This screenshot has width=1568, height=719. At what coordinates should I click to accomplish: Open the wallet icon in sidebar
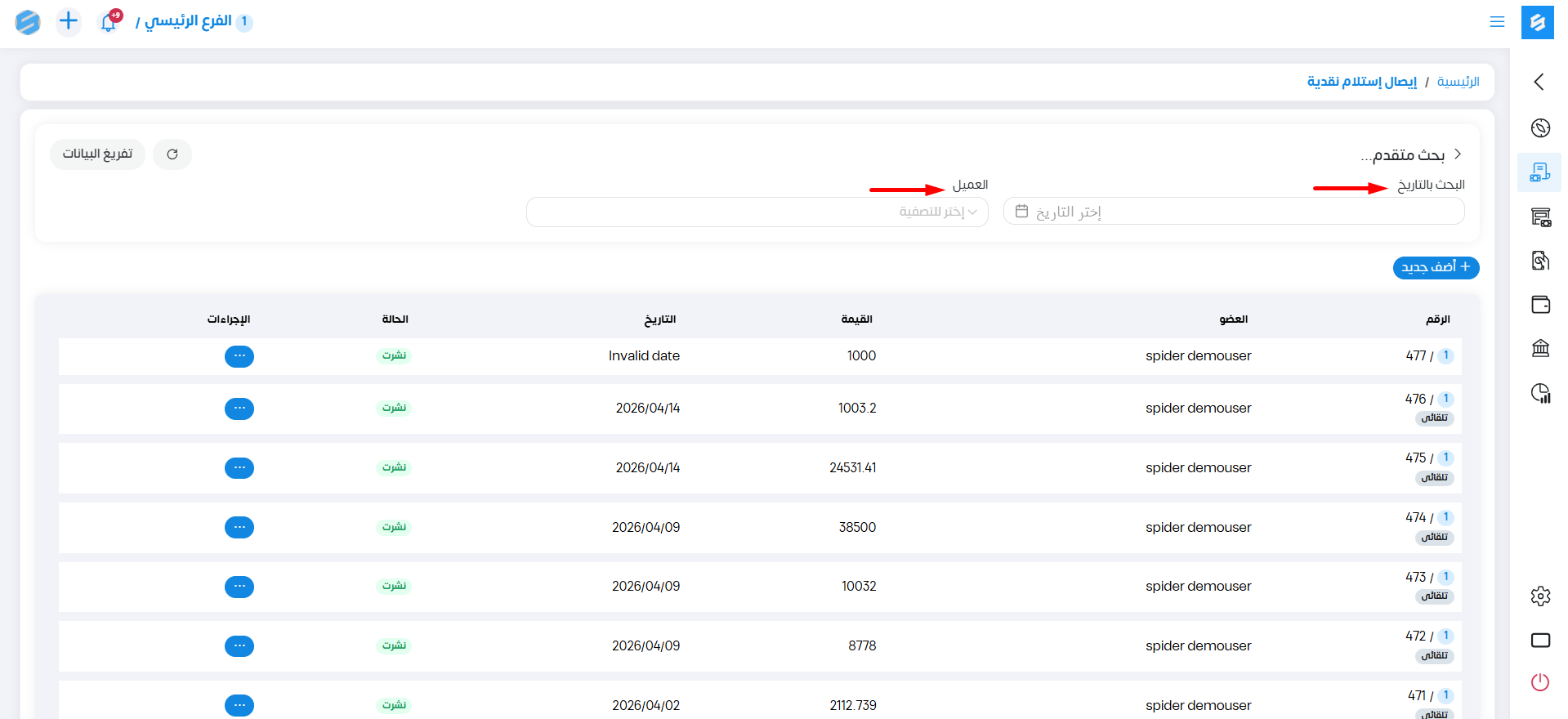pos(1540,305)
